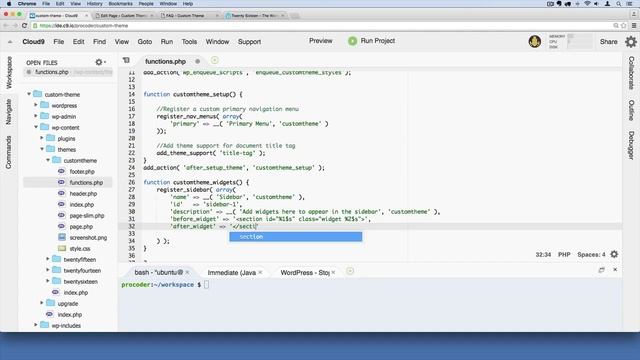Open the Chrome hamburger menu
The width and height of the screenshot is (640, 360).
coord(634,25)
